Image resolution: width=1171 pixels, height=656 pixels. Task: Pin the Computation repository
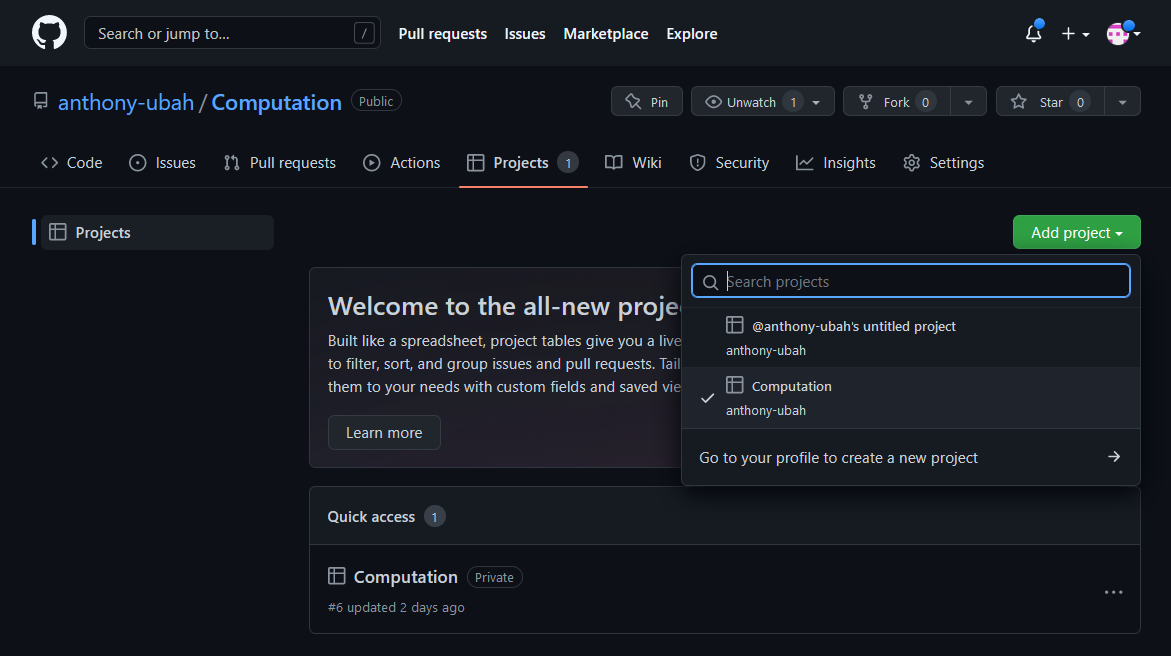click(x=647, y=102)
